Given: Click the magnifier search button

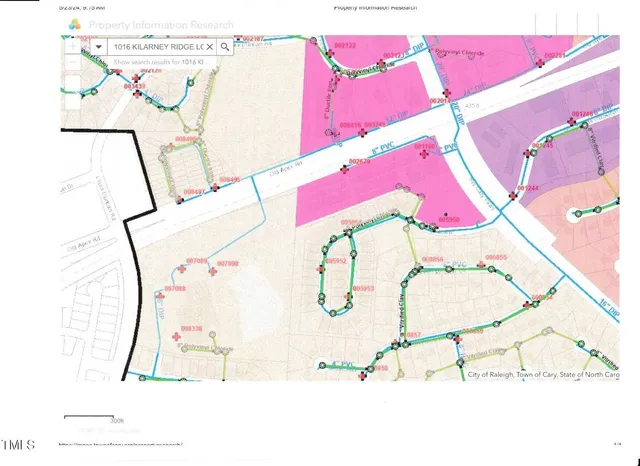Looking at the screenshot, I should click(226, 47).
